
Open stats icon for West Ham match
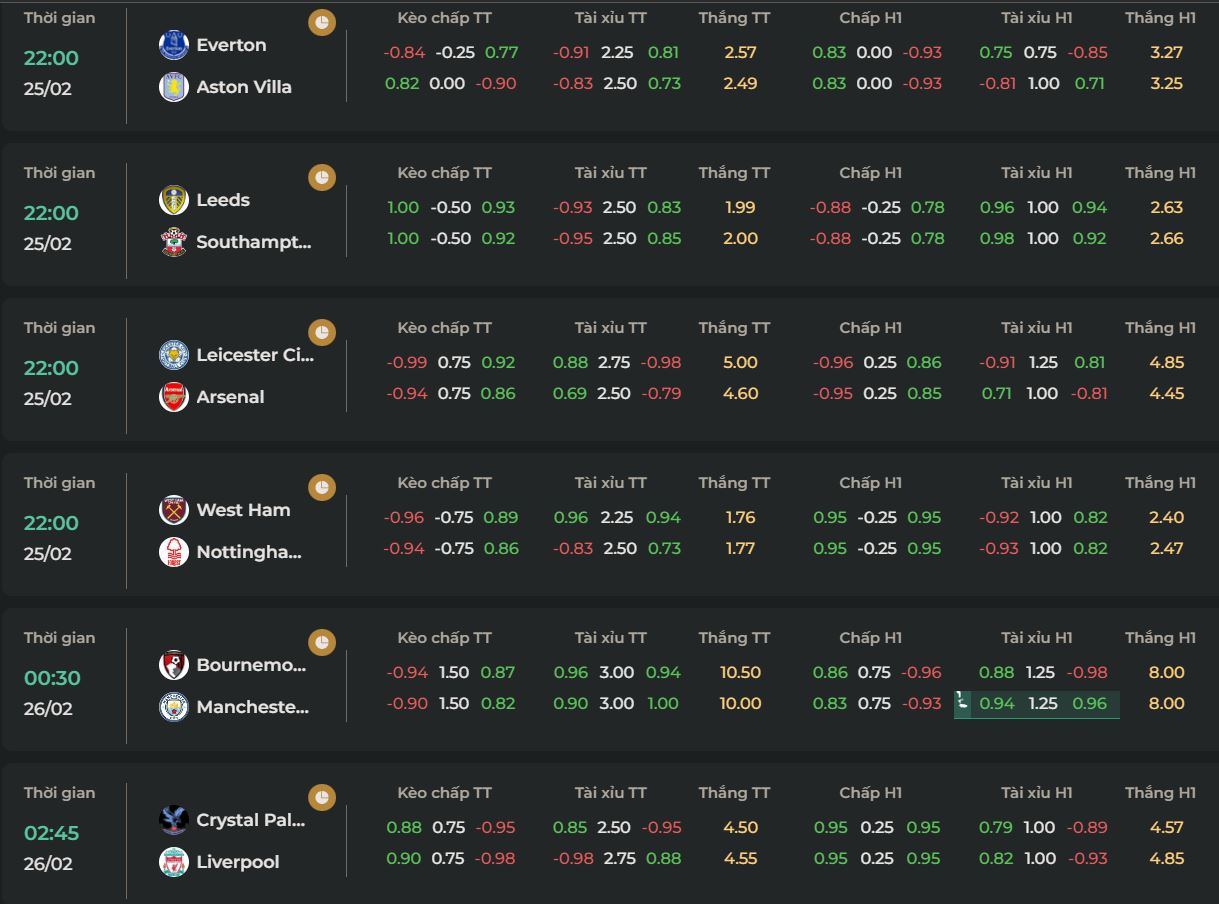[x=322, y=487]
